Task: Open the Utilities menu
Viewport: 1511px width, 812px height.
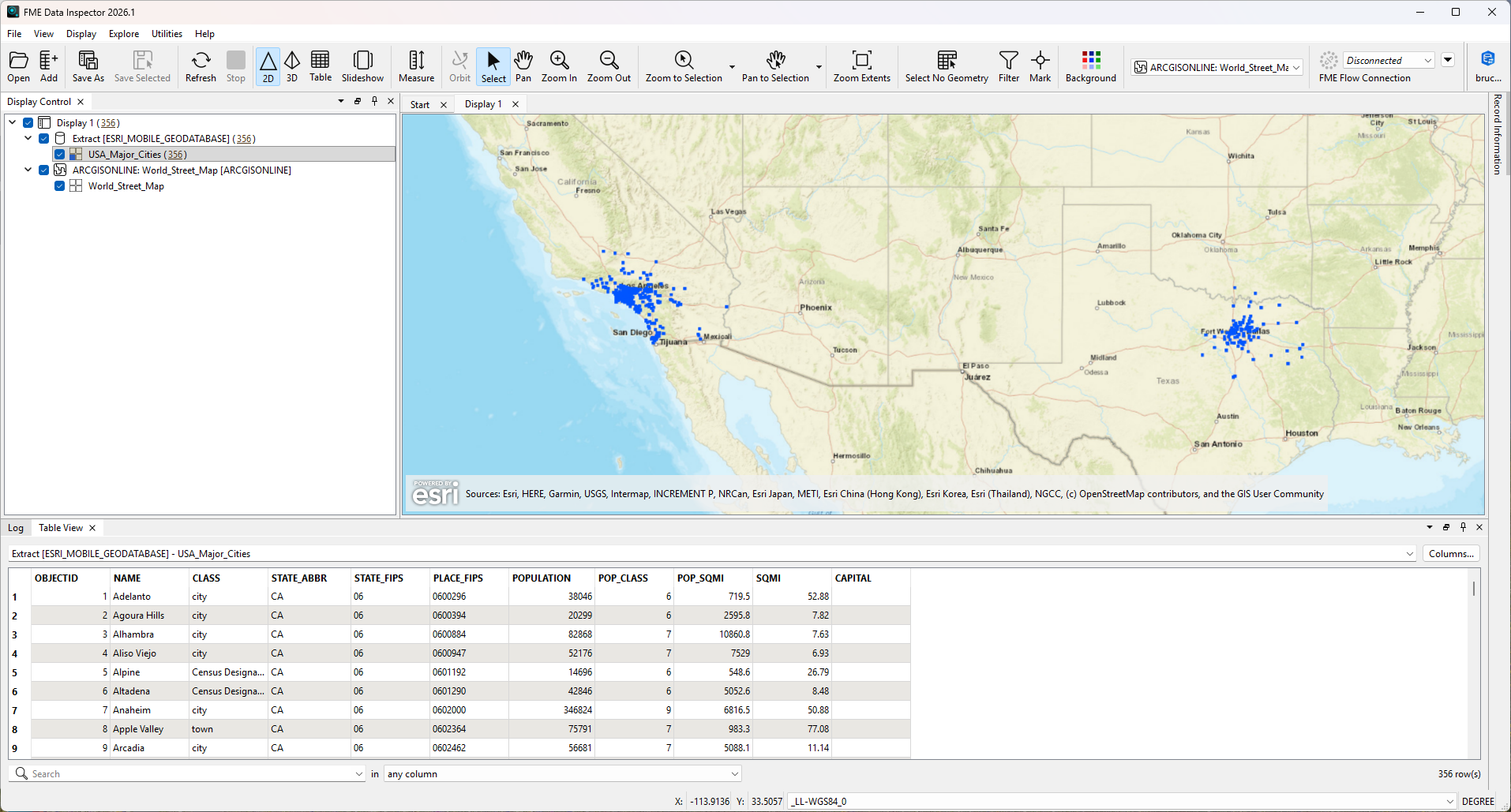Action: tap(167, 34)
